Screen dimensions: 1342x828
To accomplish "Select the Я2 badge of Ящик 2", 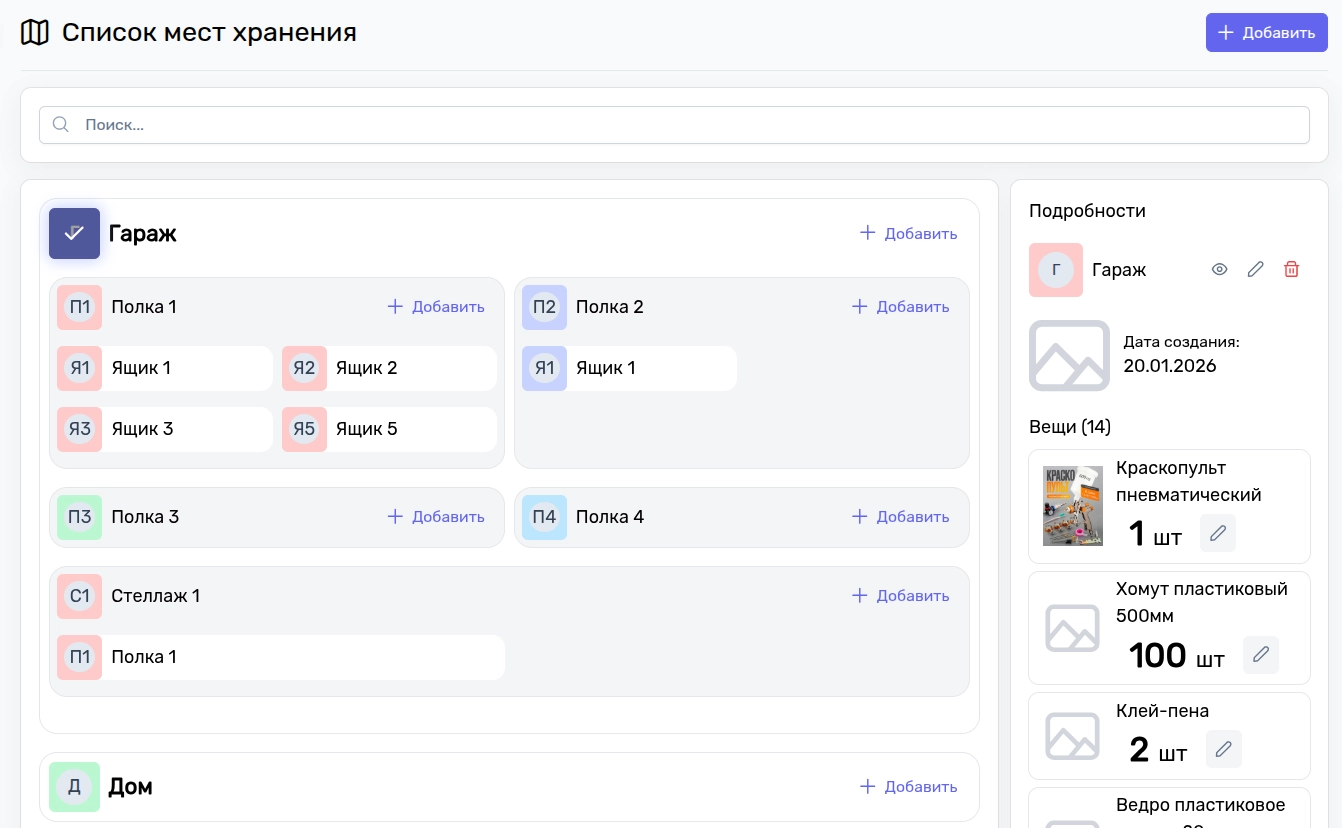I will pyautogui.click(x=304, y=368).
